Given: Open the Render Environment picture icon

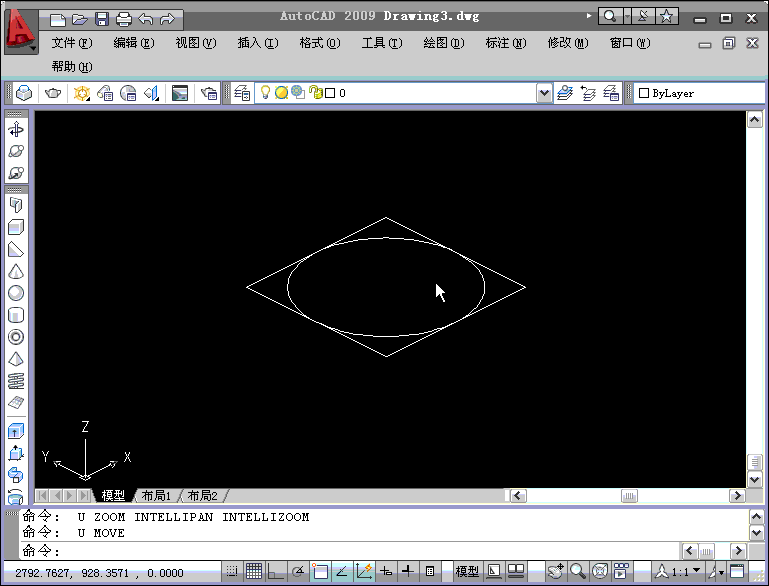Looking at the screenshot, I should coord(179,93).
